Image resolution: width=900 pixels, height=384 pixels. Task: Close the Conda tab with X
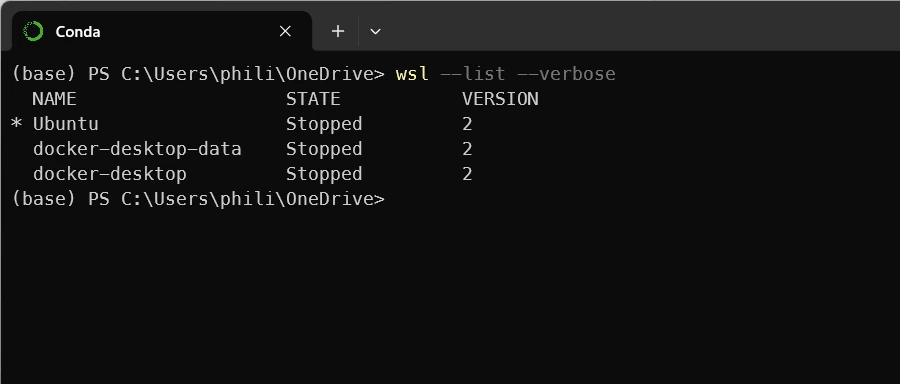(x=285, y=31)
